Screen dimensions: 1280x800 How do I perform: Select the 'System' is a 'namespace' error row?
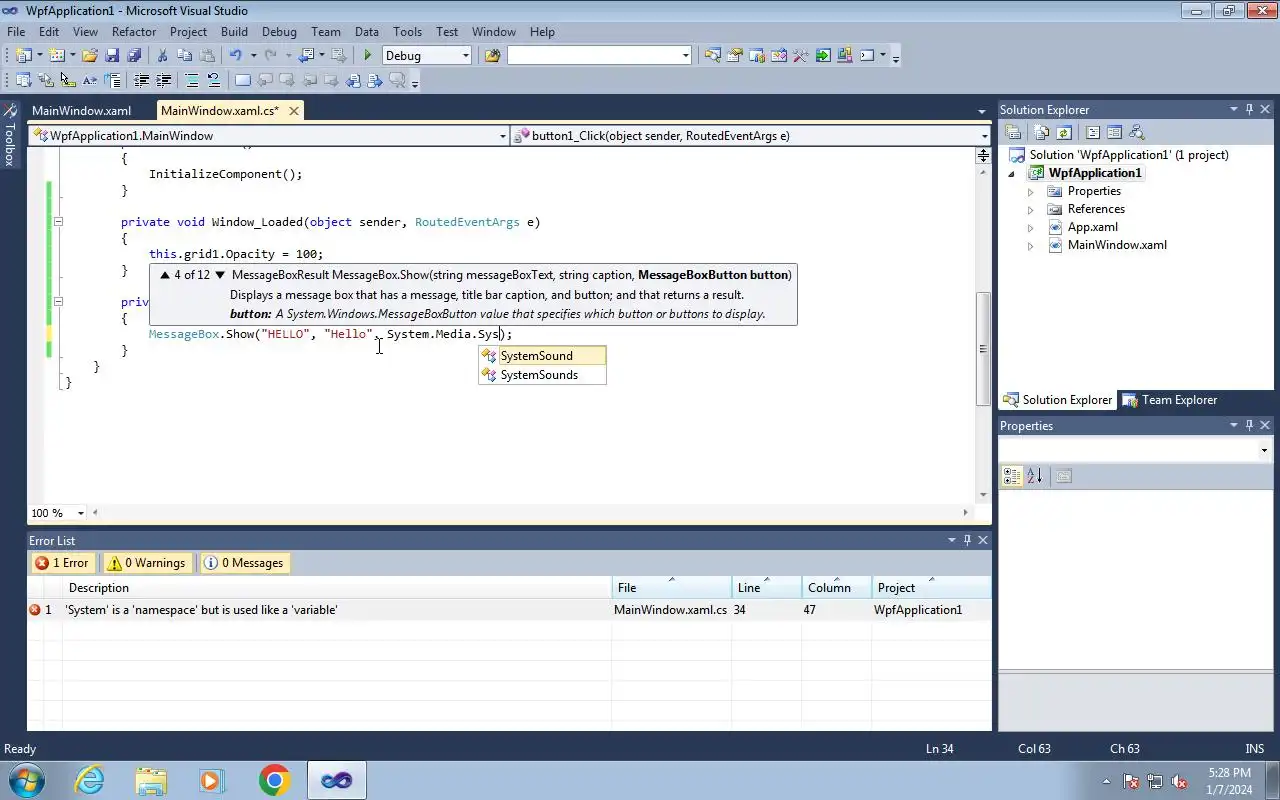click(509, 610)
